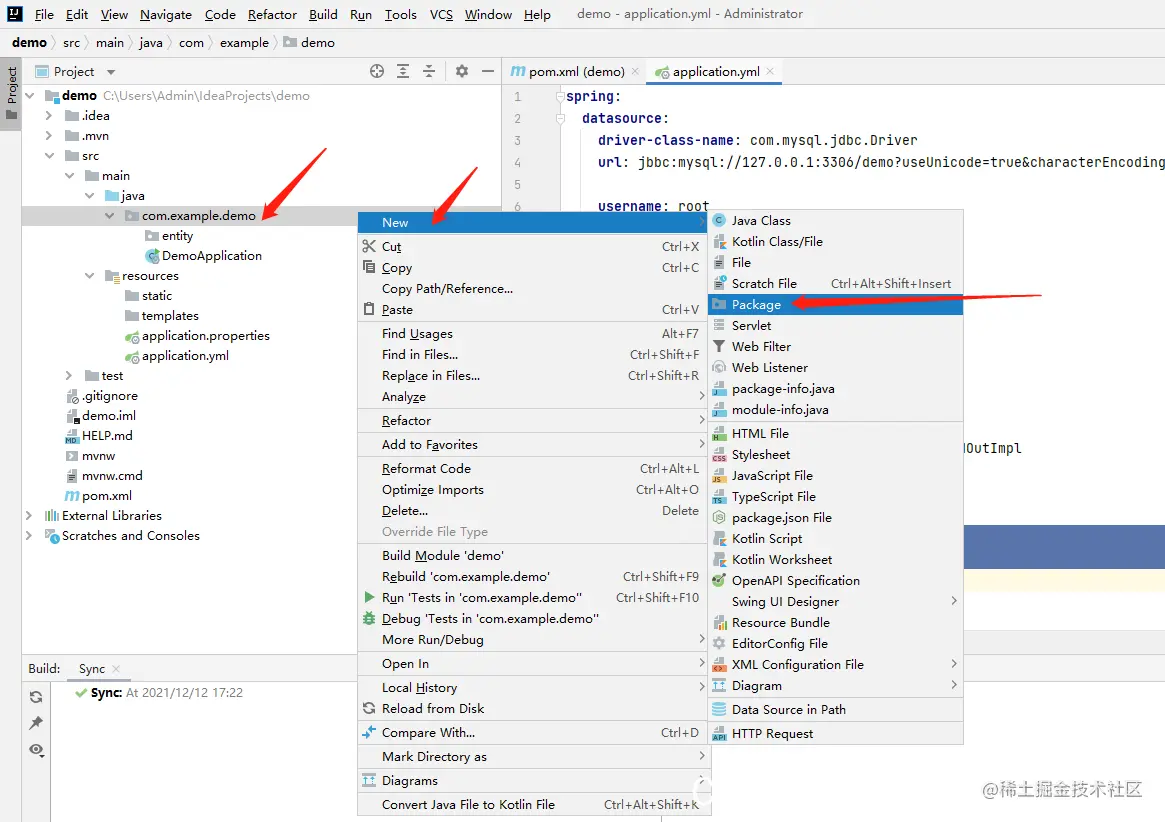Click the Build panel rerun sync icon
Viewport: 1165px width, 822px height.
click(x=36, y=697)
